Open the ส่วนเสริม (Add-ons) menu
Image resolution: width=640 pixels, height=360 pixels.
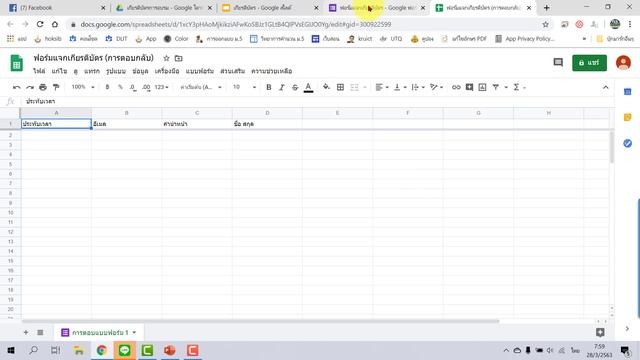click(x=233, y=71)
